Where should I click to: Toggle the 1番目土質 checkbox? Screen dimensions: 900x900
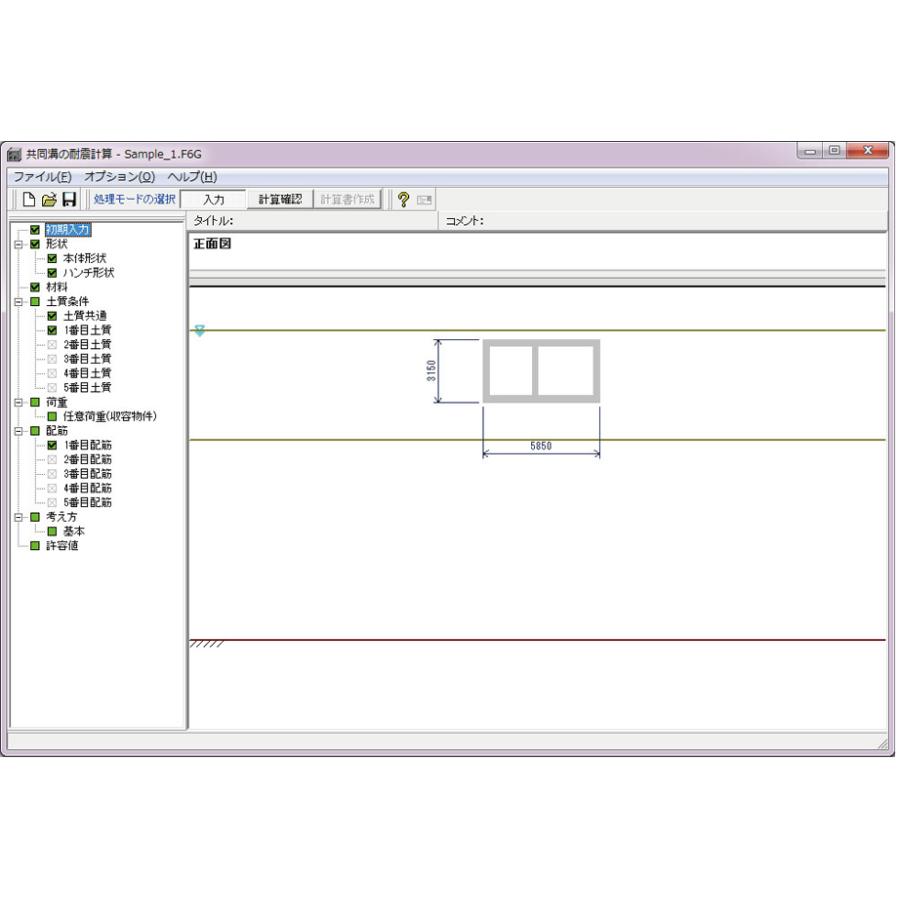click(52, 330)
